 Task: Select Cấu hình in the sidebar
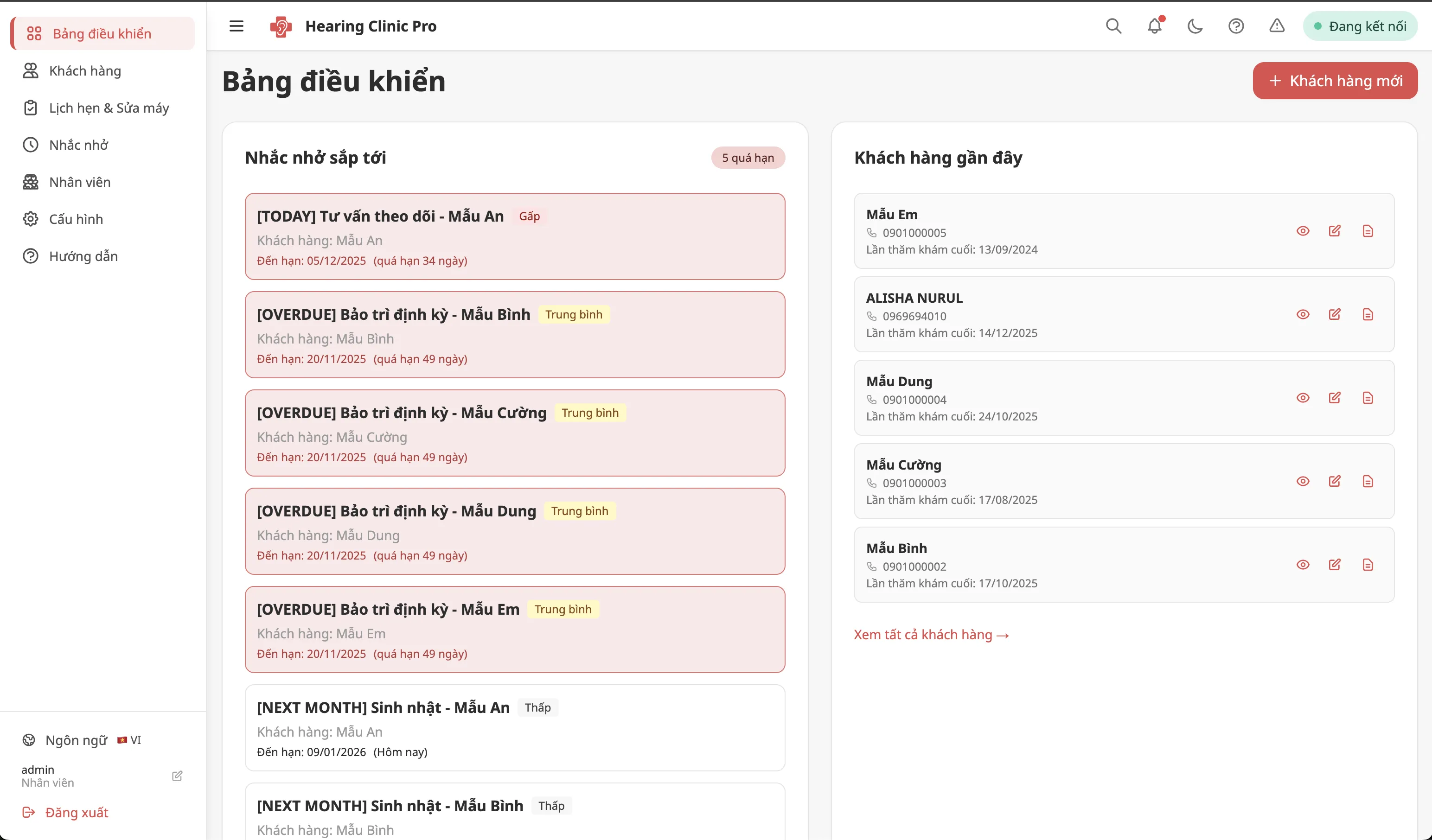pos(76,219)
